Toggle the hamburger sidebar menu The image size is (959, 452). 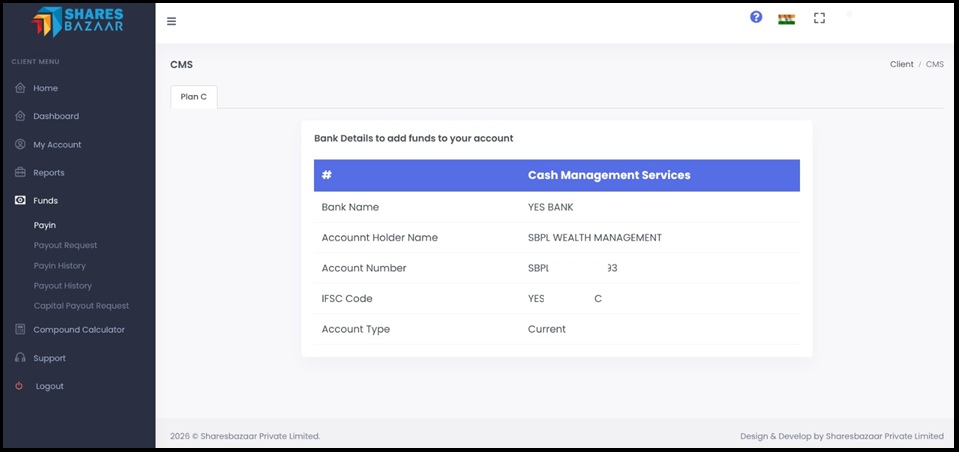(171, 21)
